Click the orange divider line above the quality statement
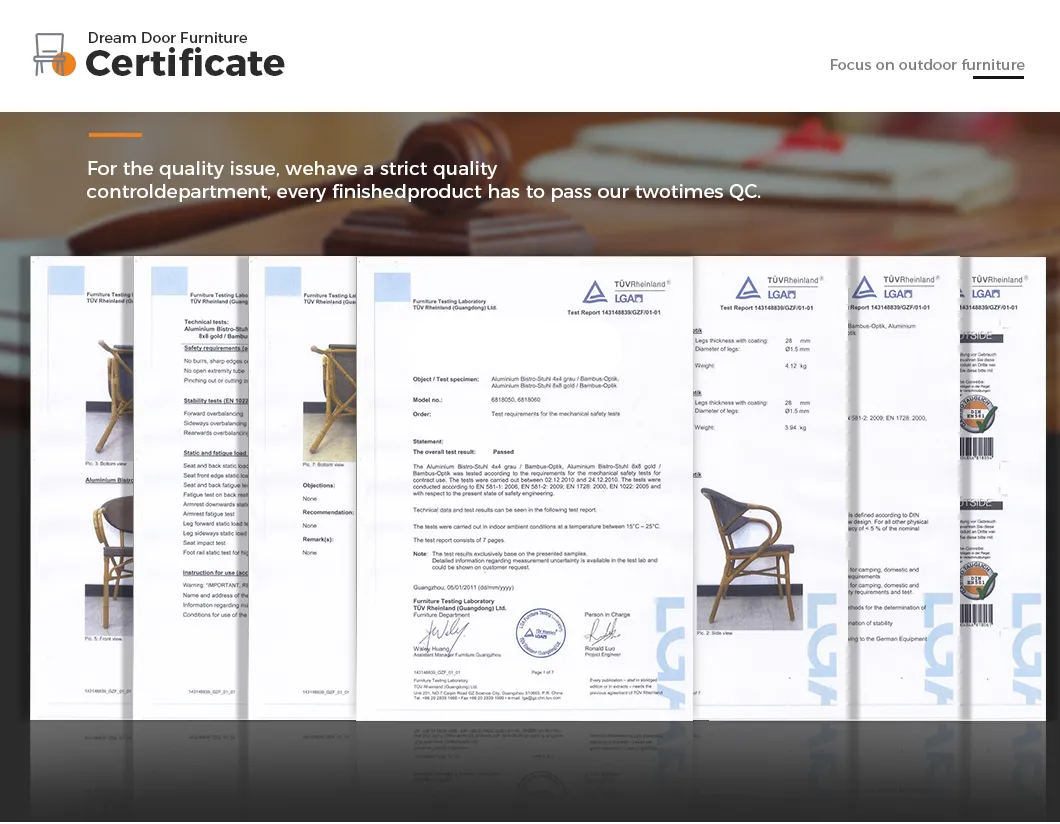This screenshot has height=824, width=1060. click(x=113, y=133)
